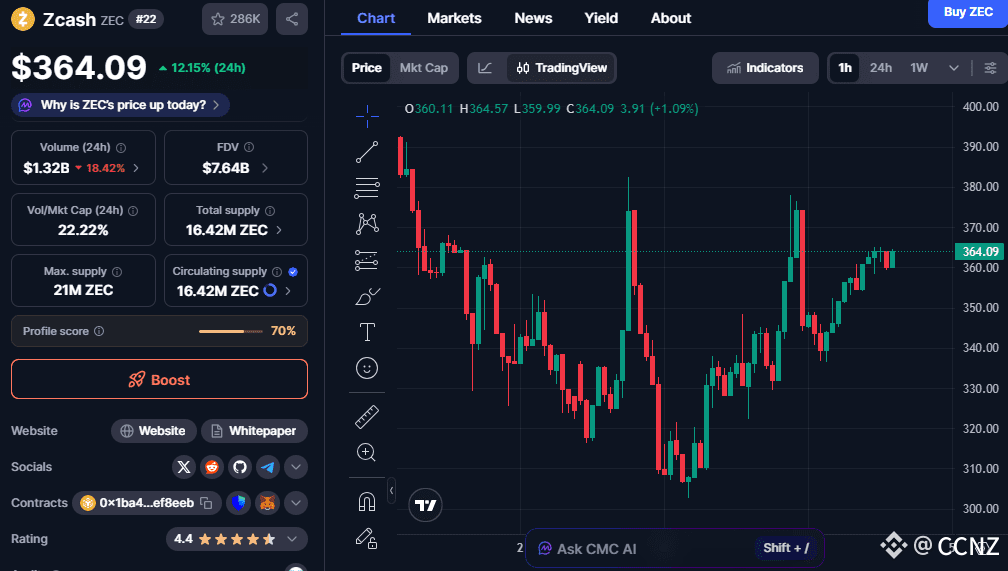Show info tooltip for FDV
This screenshot has height=571, width=1008.
[x=249, y=147]
